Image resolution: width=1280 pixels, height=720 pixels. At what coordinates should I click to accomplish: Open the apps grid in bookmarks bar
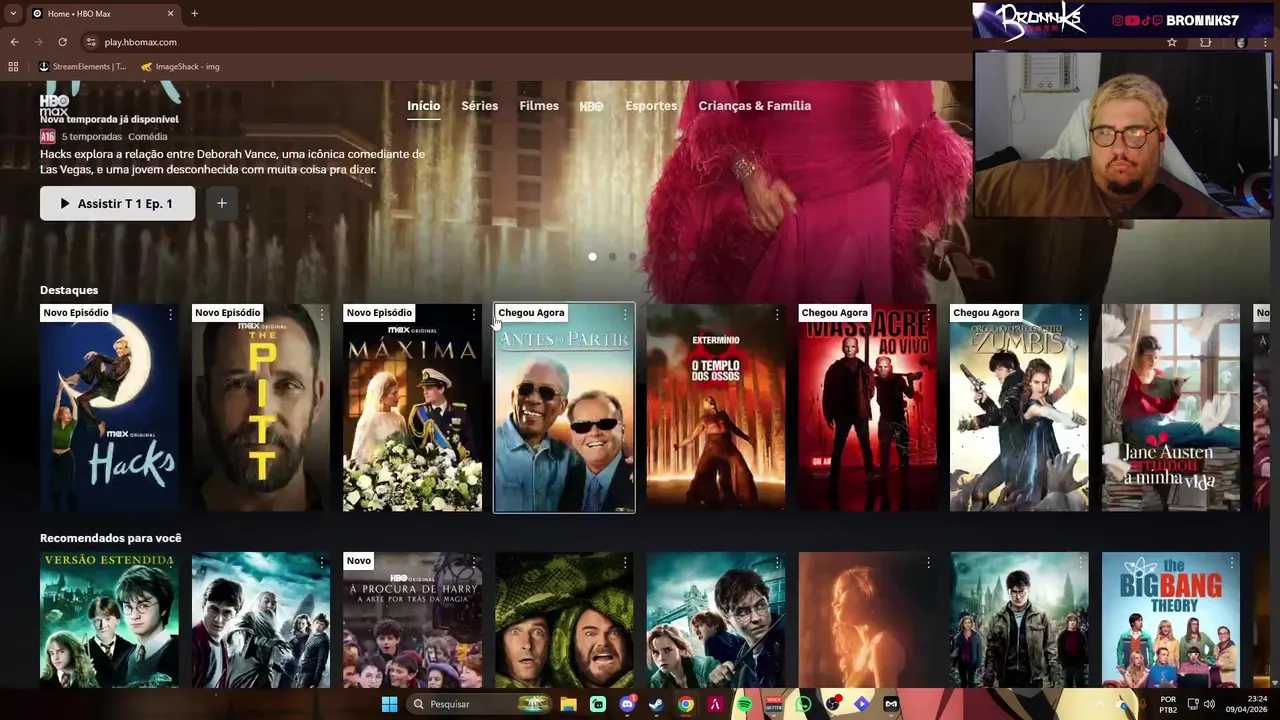(x=13, y=67)
